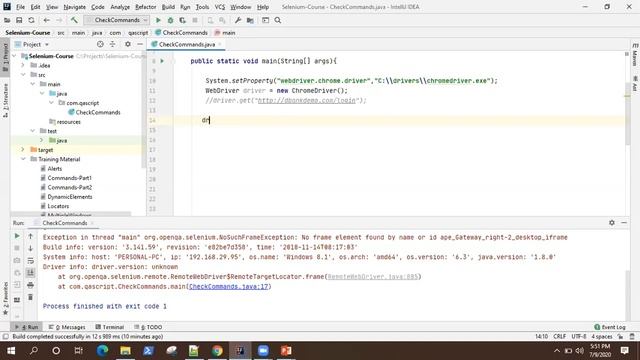Screen dimensions: 640x360
Task: Open the Refactor menu
Action: pos(146,7)
